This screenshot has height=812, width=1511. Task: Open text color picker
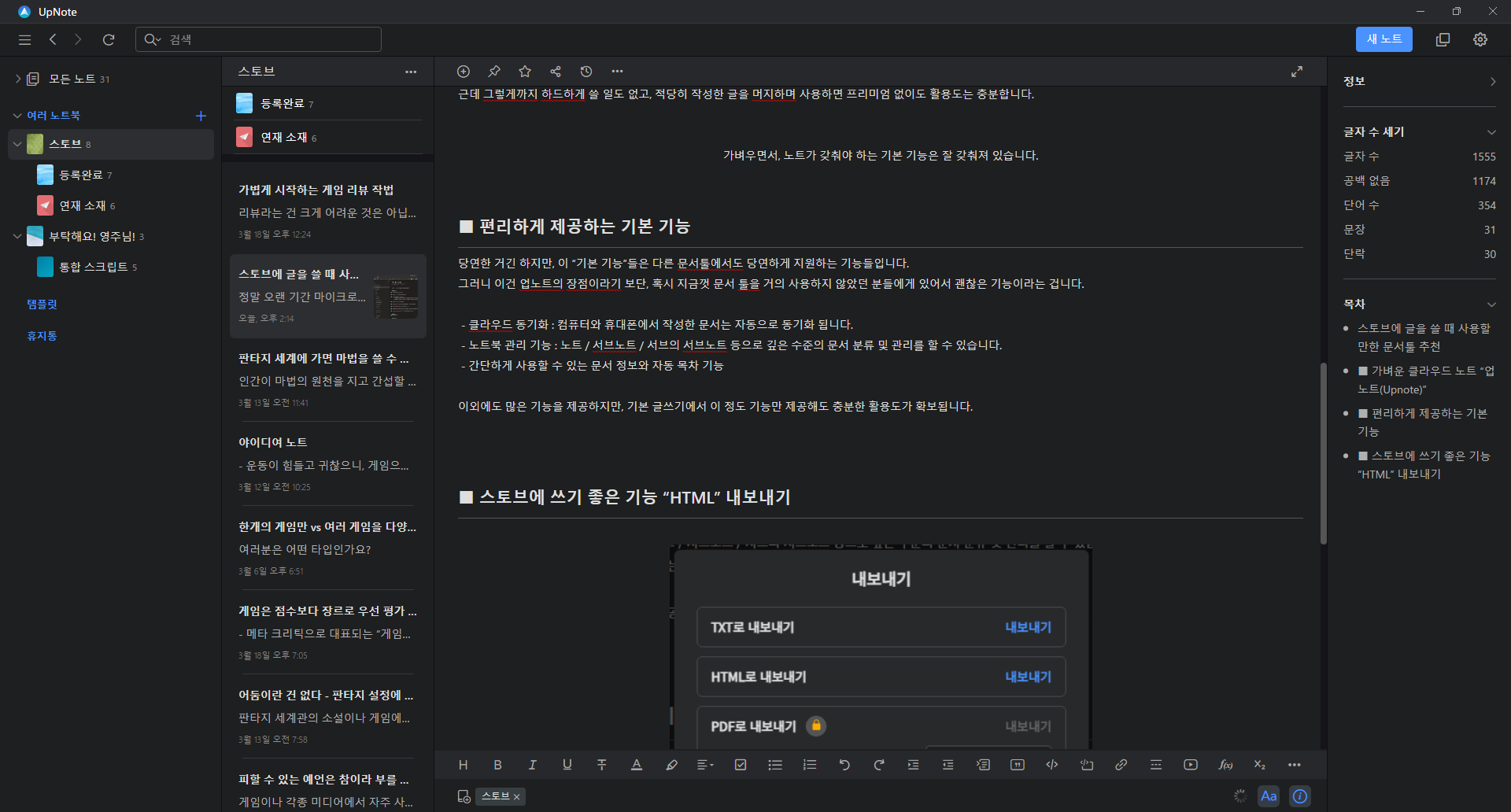(x=637, y=765)
